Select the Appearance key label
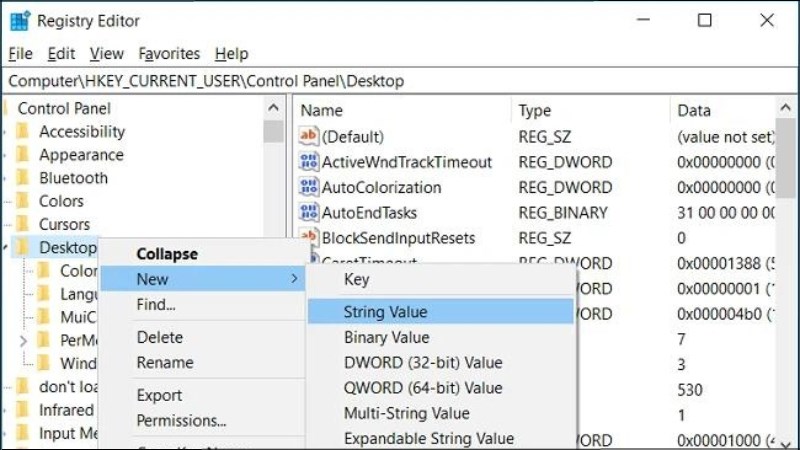 [x=82, y=155]
